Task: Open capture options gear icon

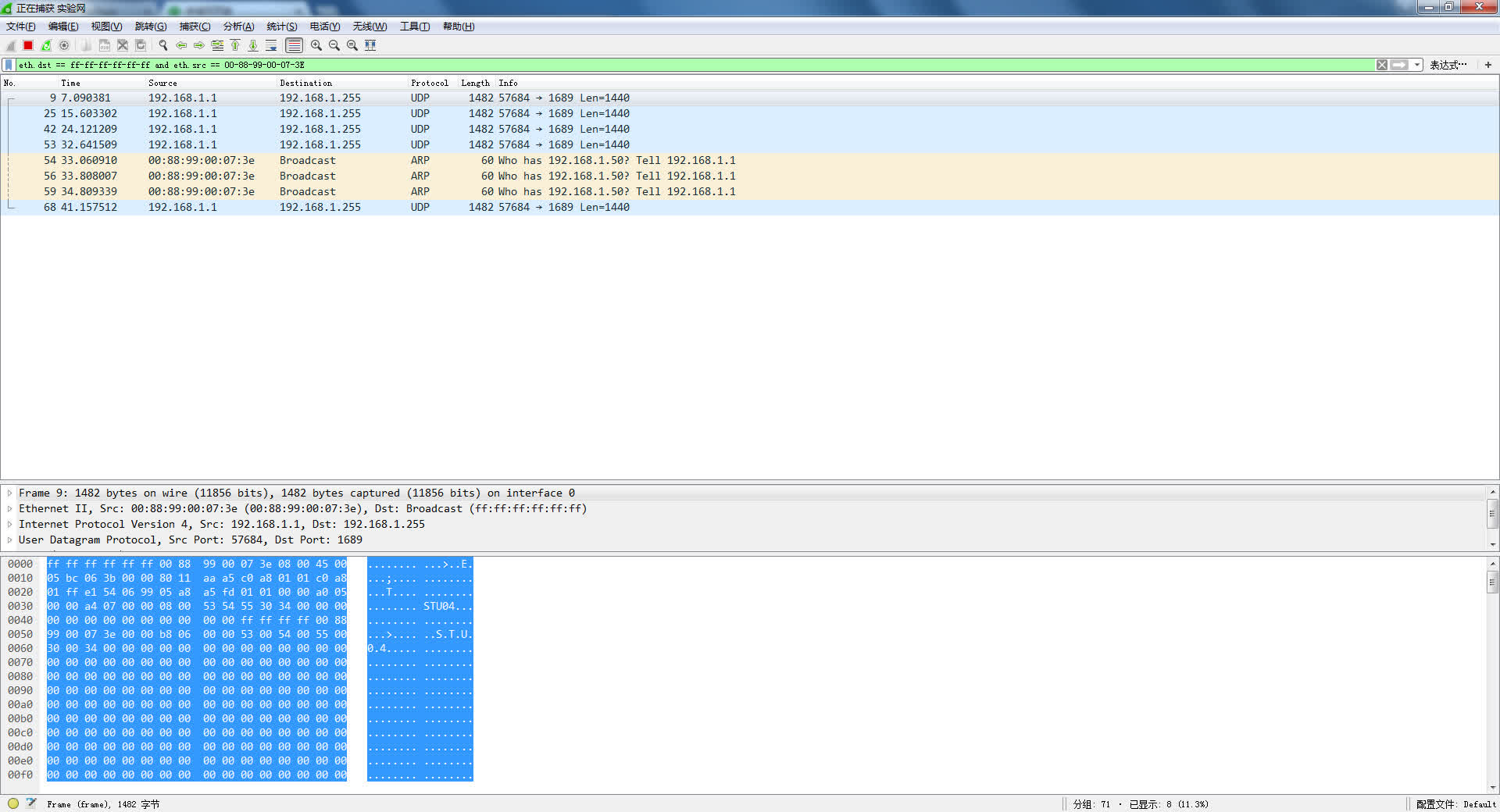Action: 64,45
